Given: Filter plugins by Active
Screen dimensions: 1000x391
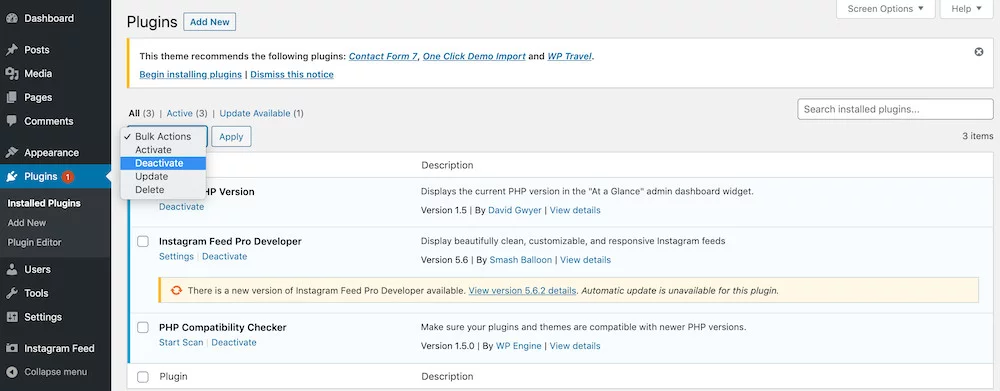Looking at the screenshot, I should click(179, 114).
